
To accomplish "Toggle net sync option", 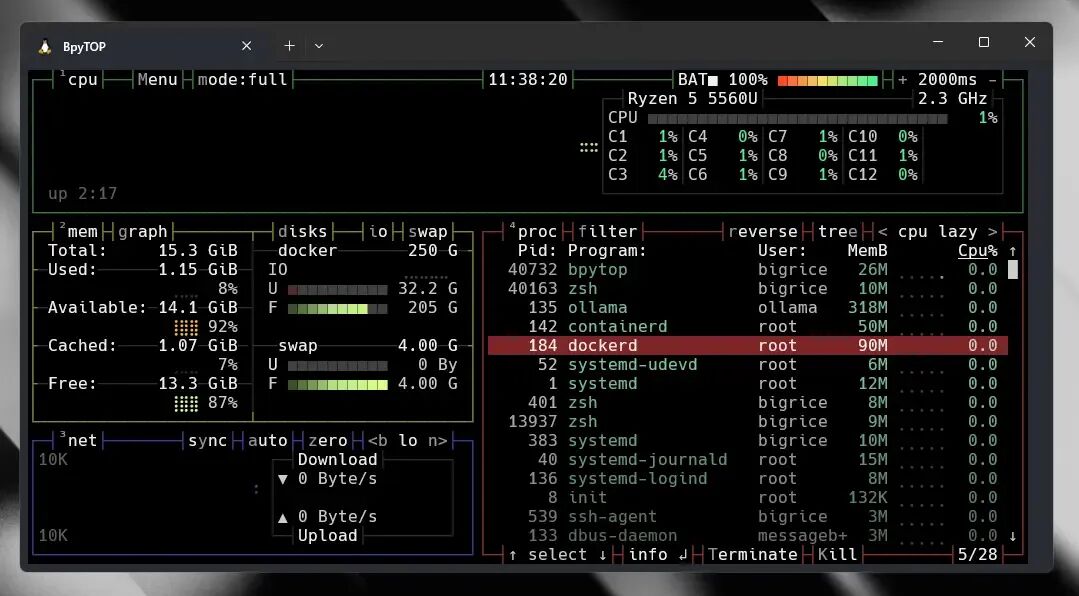I will [207, 440].
